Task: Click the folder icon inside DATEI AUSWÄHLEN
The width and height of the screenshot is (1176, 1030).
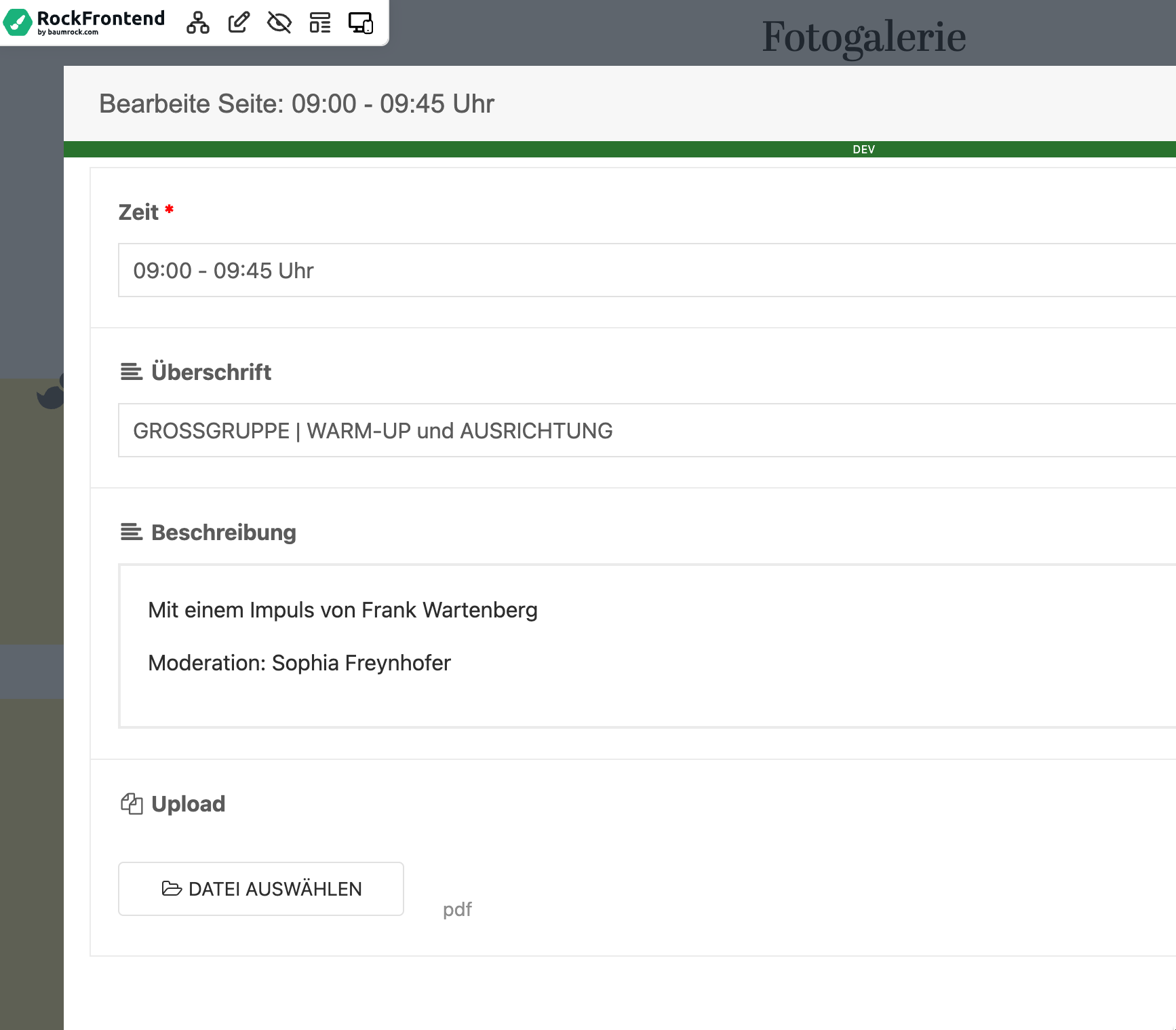Action: pos(172,889)
